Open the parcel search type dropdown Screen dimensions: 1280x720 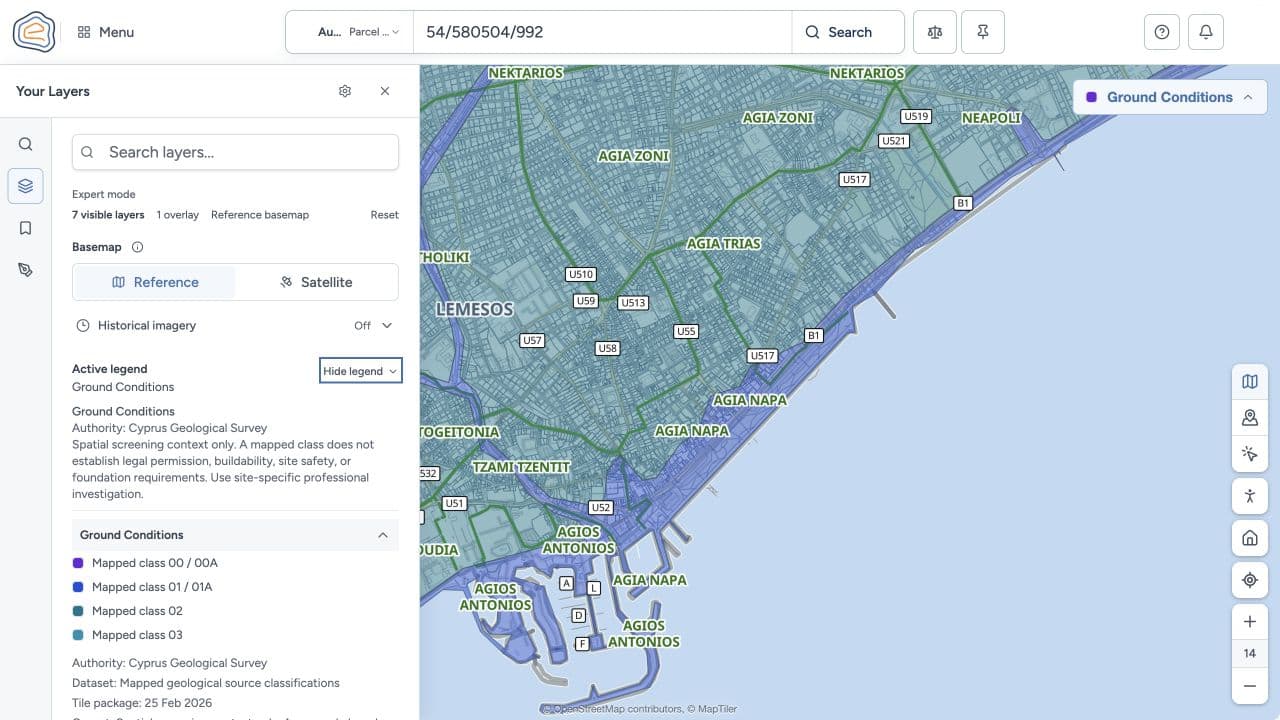tap(358, 32)
